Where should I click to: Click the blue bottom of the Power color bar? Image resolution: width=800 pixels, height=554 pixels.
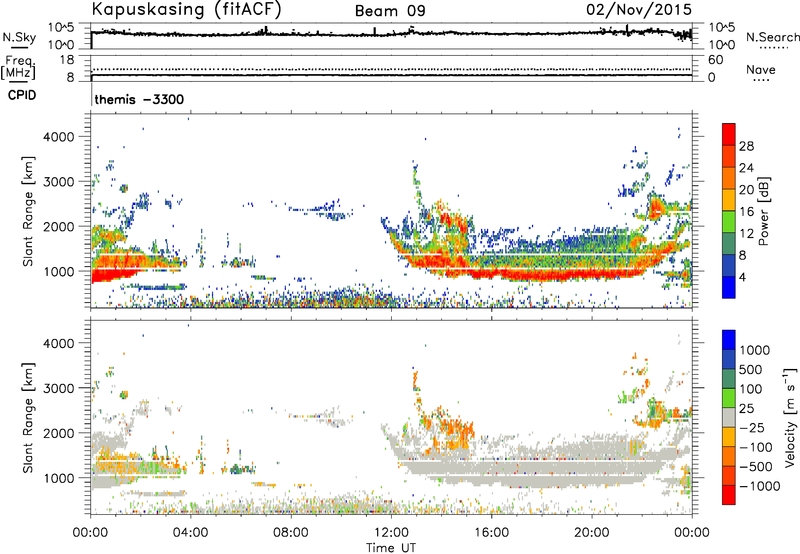(x=729, y=288)
